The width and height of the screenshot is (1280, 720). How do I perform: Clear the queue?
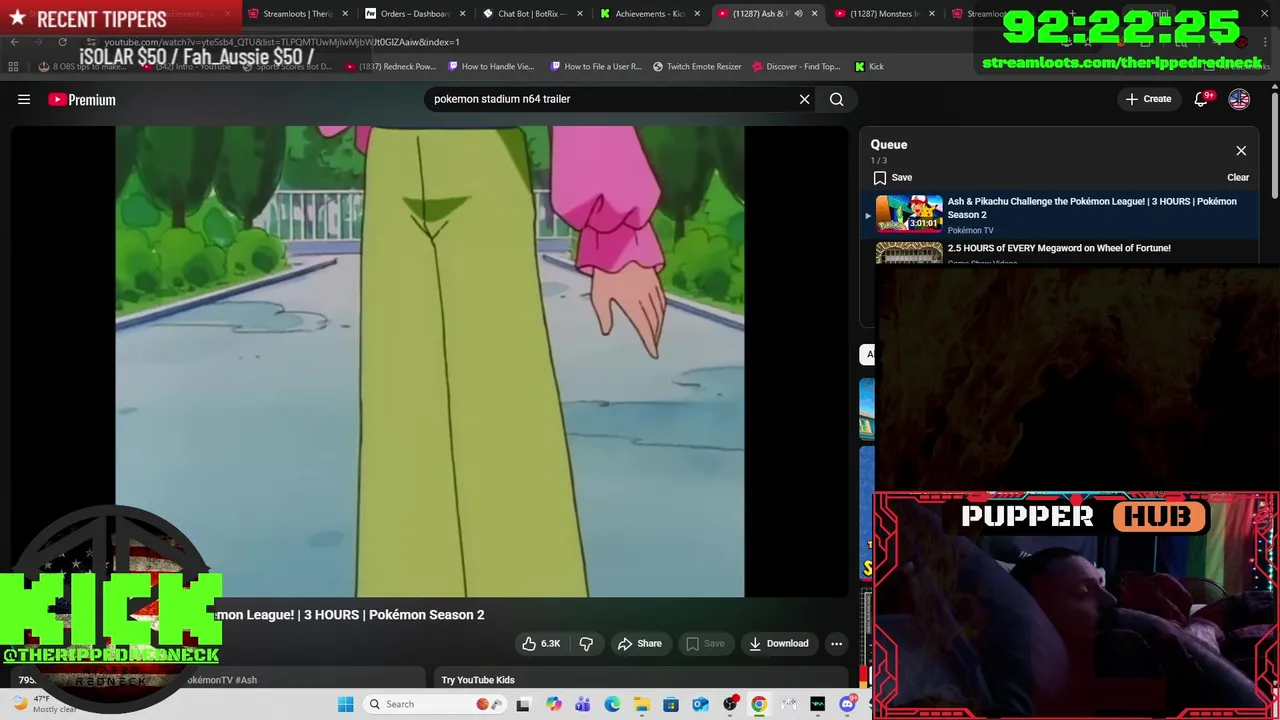pos(1238,177)
